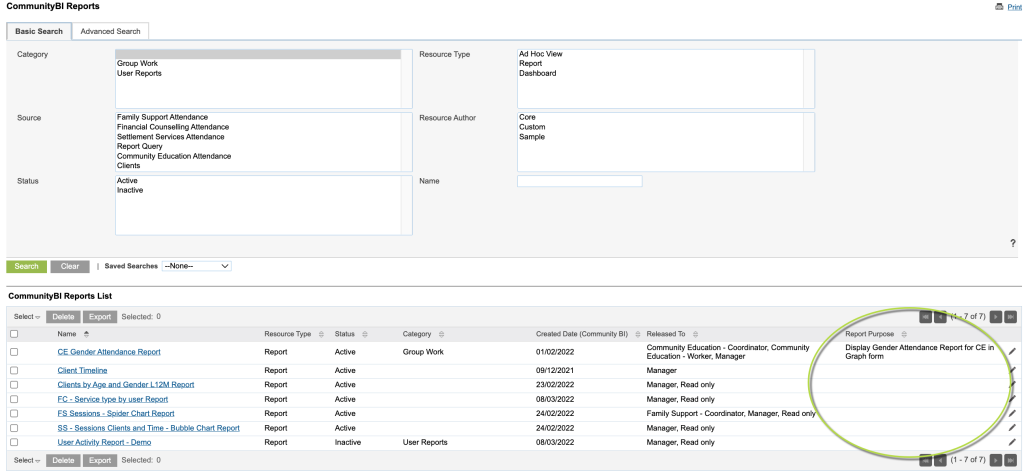Screen dimensions: 1024x476
Task: Open the Client Timeline report link
Action: [x=82, y=370]
